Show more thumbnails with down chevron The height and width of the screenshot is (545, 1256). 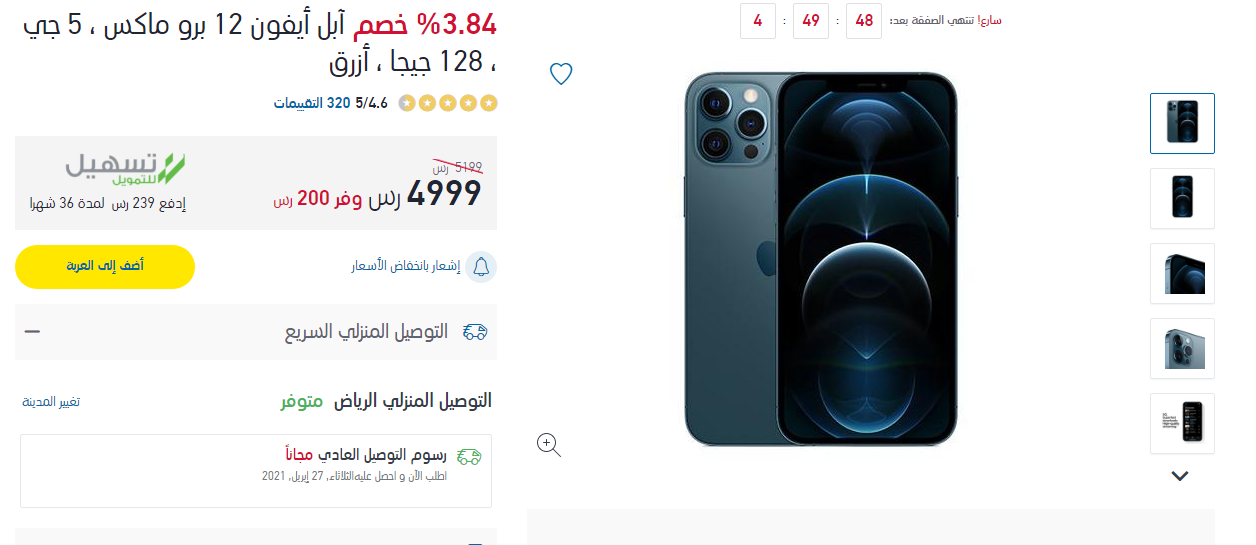coord(1180,476)
